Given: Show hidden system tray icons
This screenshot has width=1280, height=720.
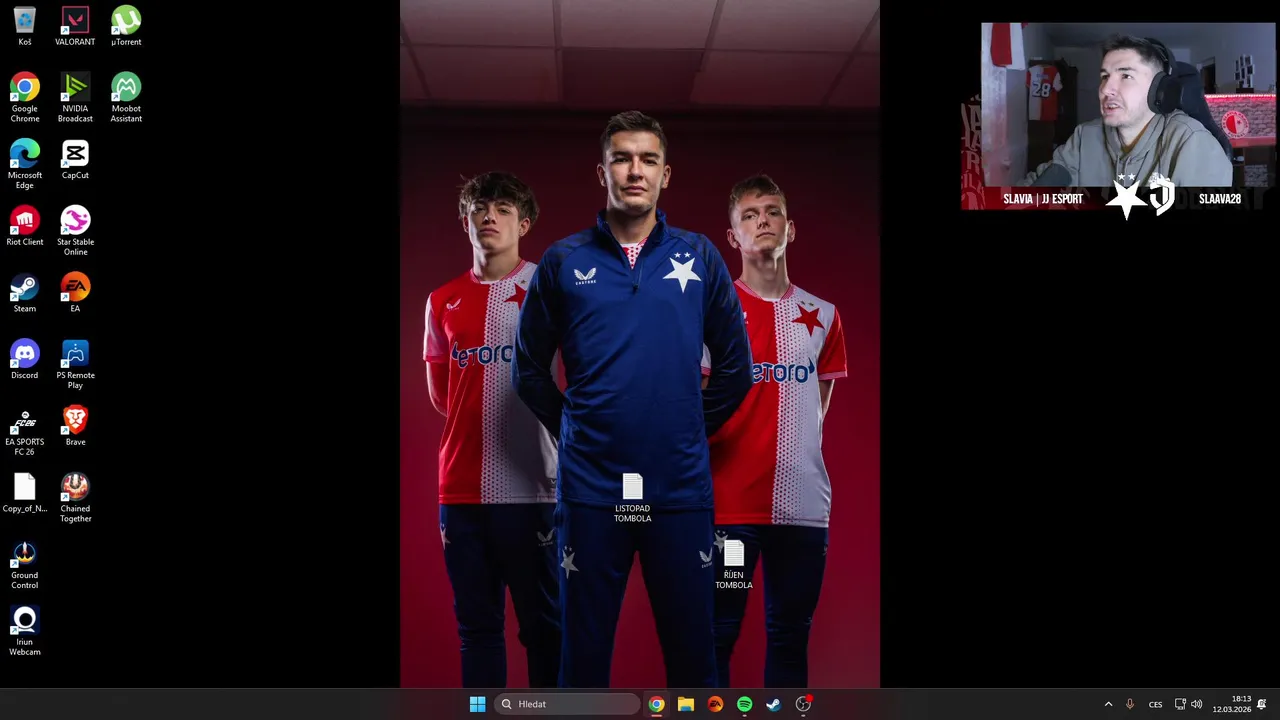Looking at the screenshot, I should click(1108, 704).
